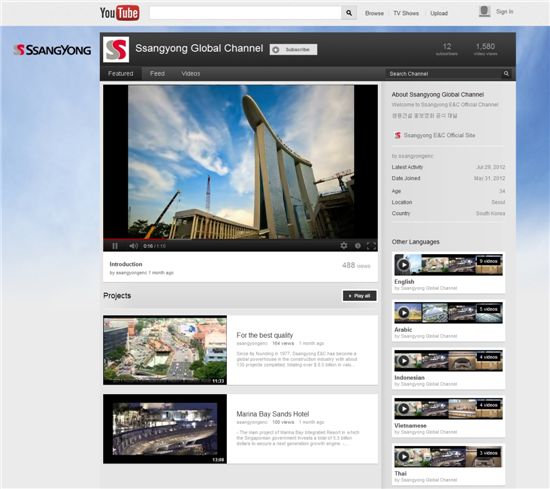Open Upload in top navigation
This screenshot has width=550, height=489.
(x=439, y=13)
